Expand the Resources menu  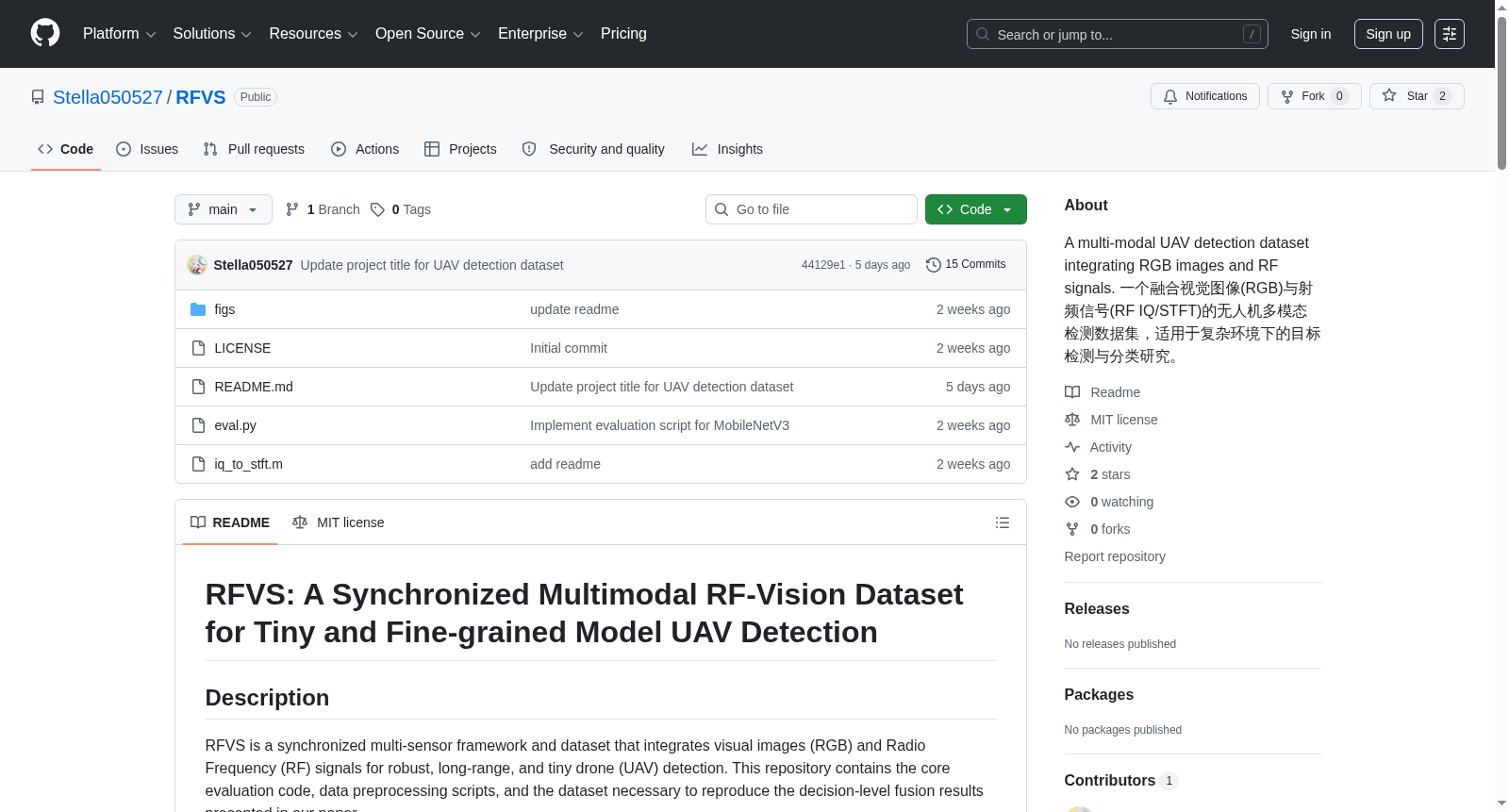click(x=313, y=34)
